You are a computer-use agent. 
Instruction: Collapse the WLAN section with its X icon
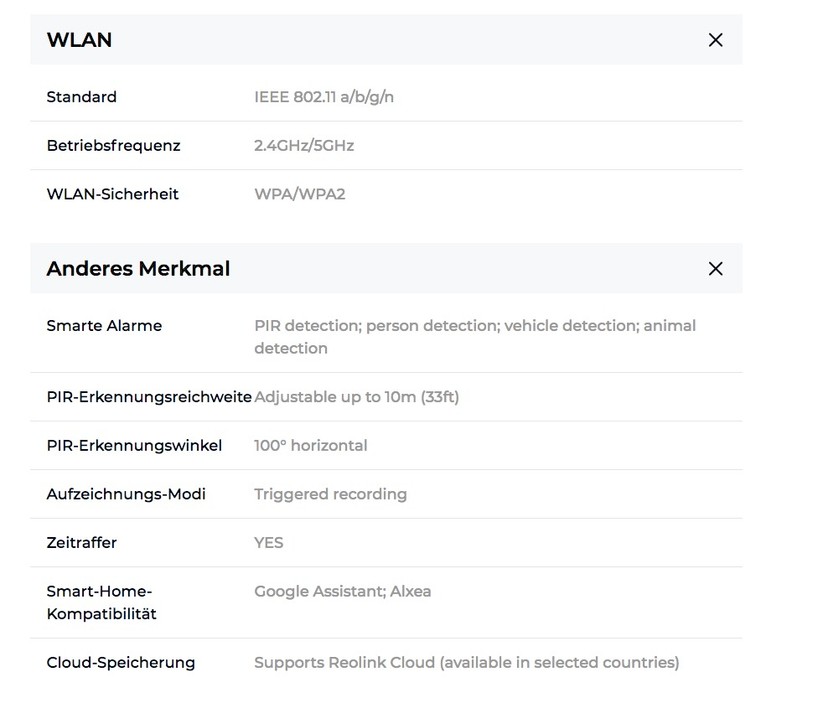click(x=715, y=40)
